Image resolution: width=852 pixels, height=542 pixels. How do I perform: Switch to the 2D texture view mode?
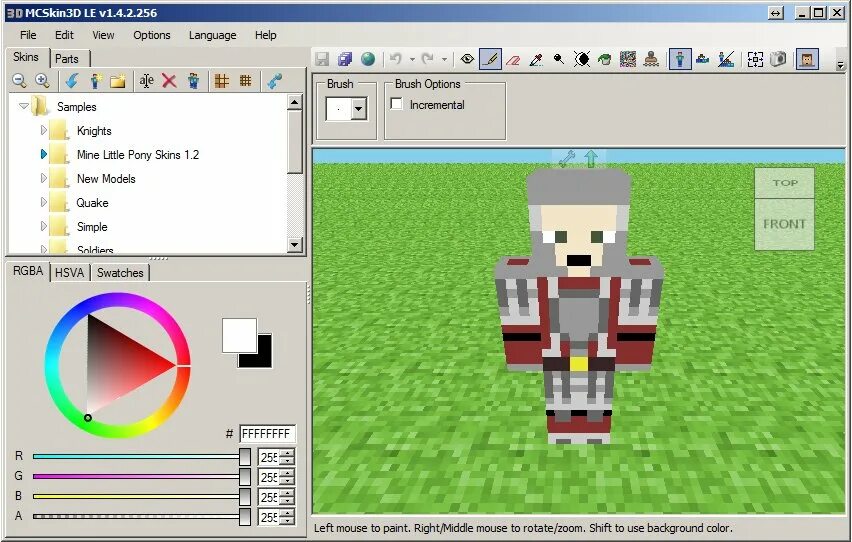(x=703, y=59)
